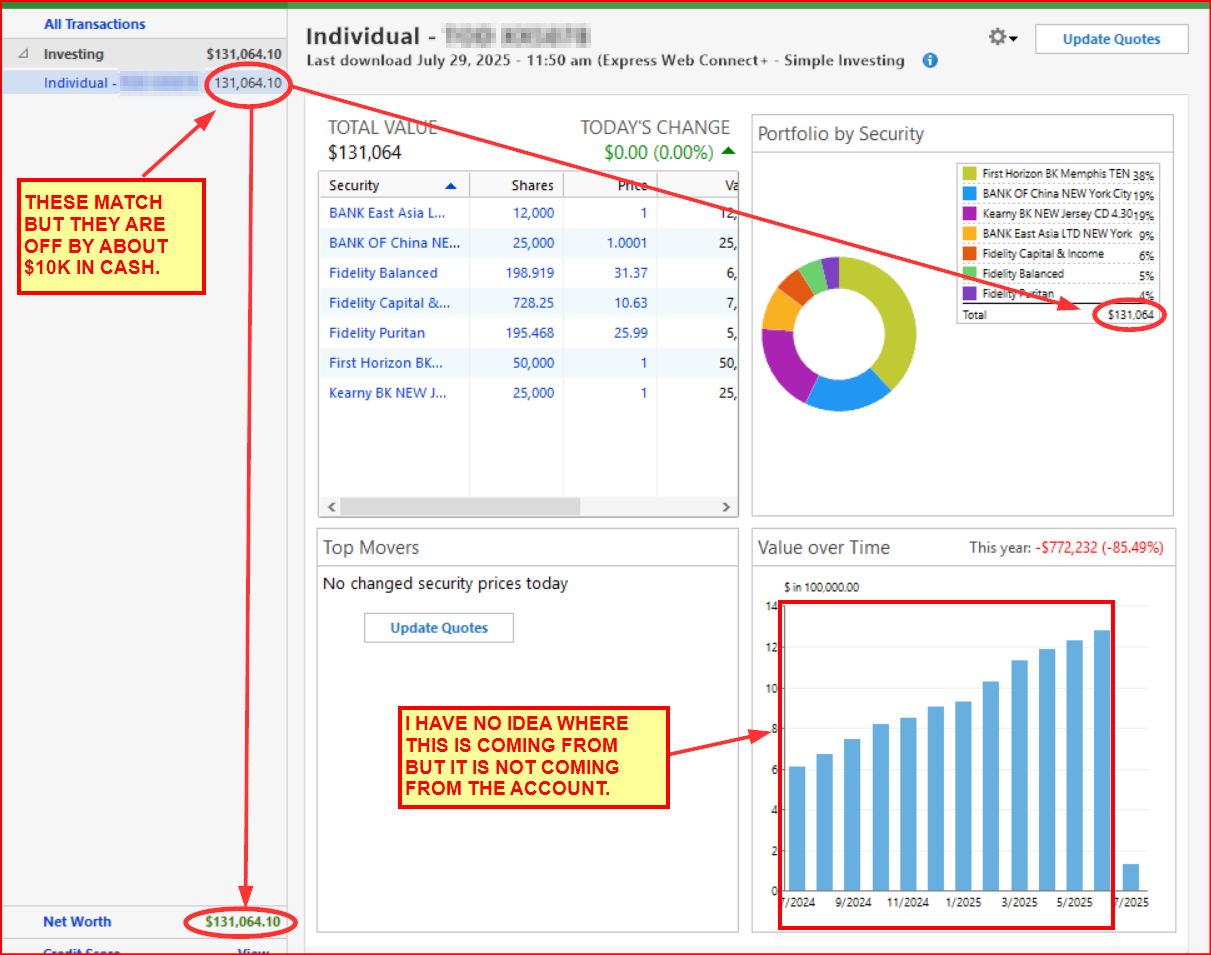The width and height of the screenshot is (1211, 955).
Task: Open BANK OF China NE... security
Action: 394,243
